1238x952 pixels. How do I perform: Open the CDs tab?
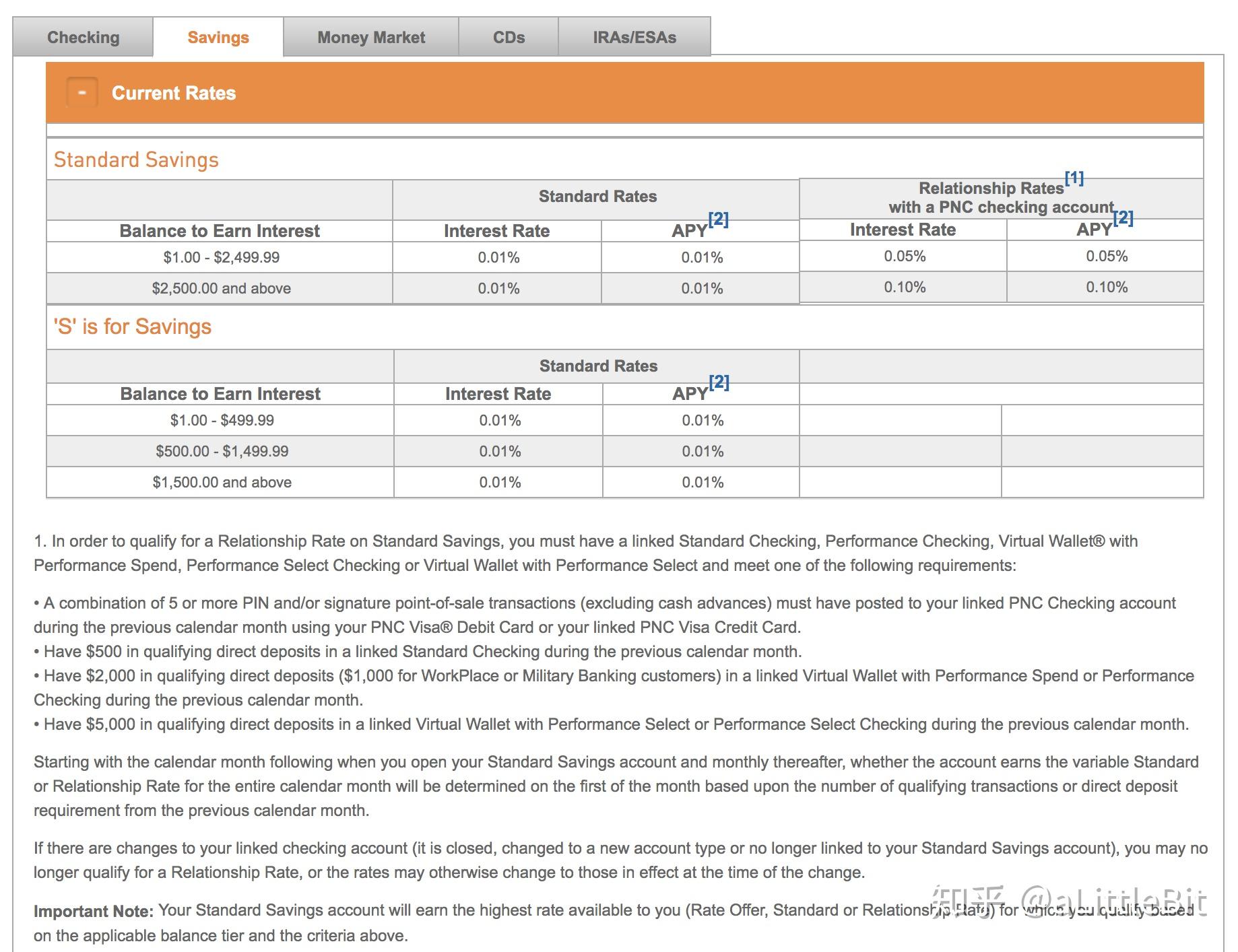[509, 37]
